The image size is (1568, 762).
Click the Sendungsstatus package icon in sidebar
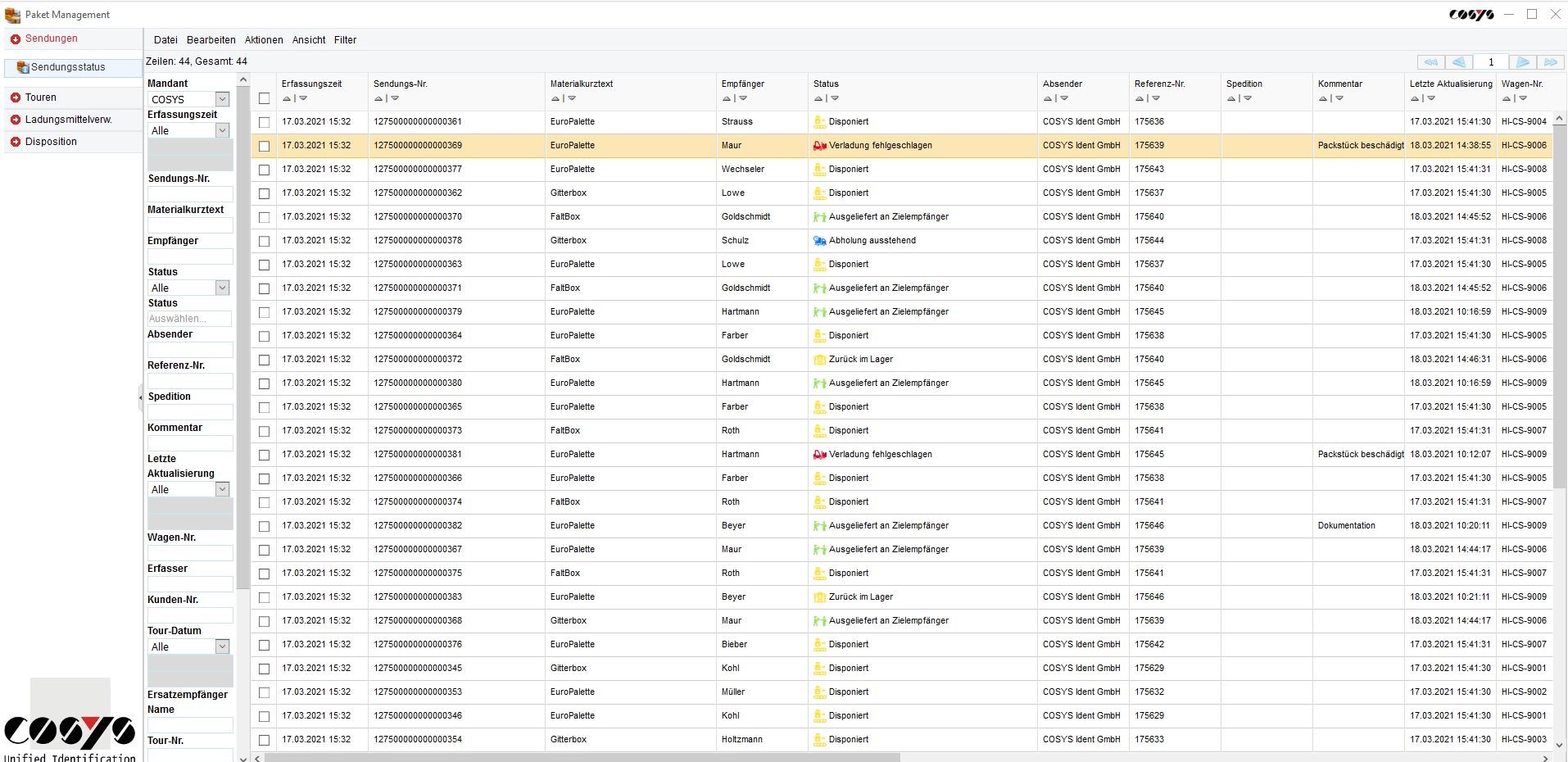tap(23, 67)
